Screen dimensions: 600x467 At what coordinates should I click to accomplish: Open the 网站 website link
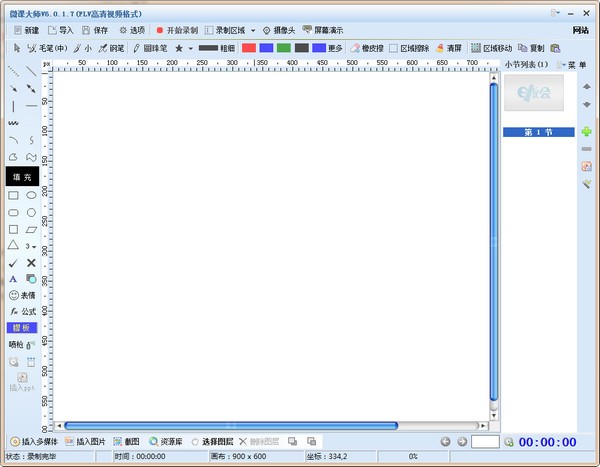click(580, 30)
